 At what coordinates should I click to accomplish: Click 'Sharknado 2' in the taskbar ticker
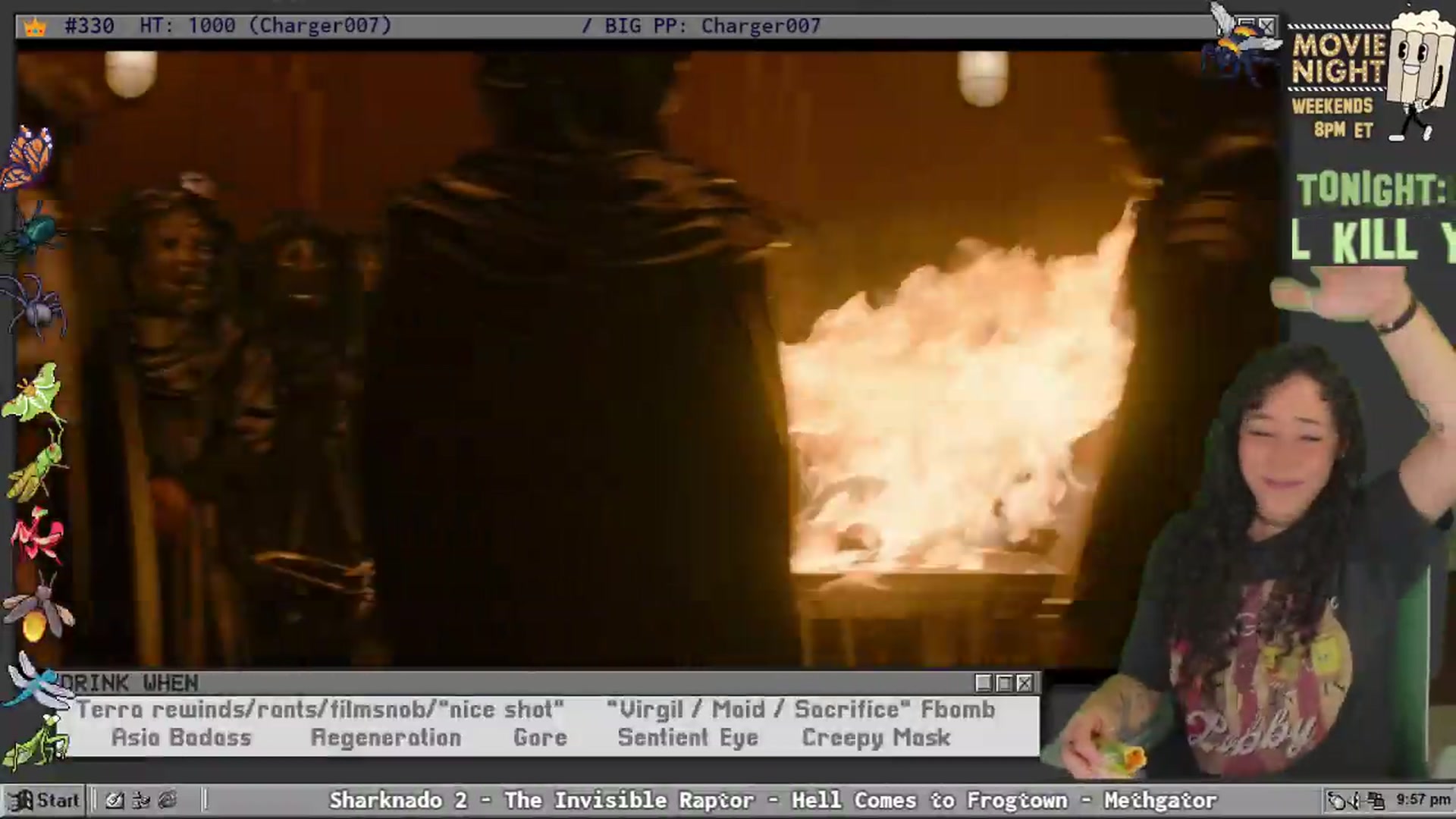[x=398, y=801]
